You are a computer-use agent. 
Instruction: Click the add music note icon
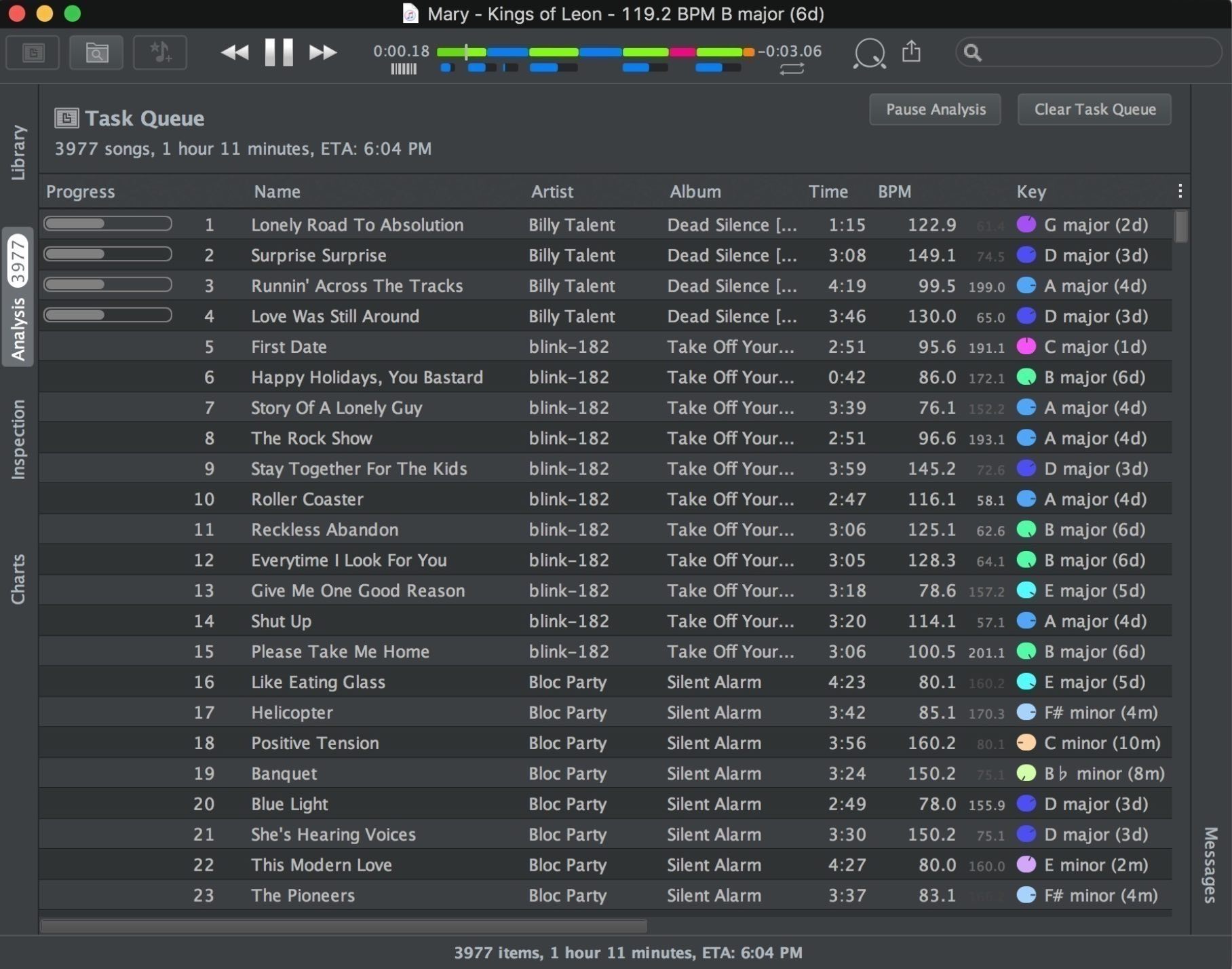pos(160,52)
